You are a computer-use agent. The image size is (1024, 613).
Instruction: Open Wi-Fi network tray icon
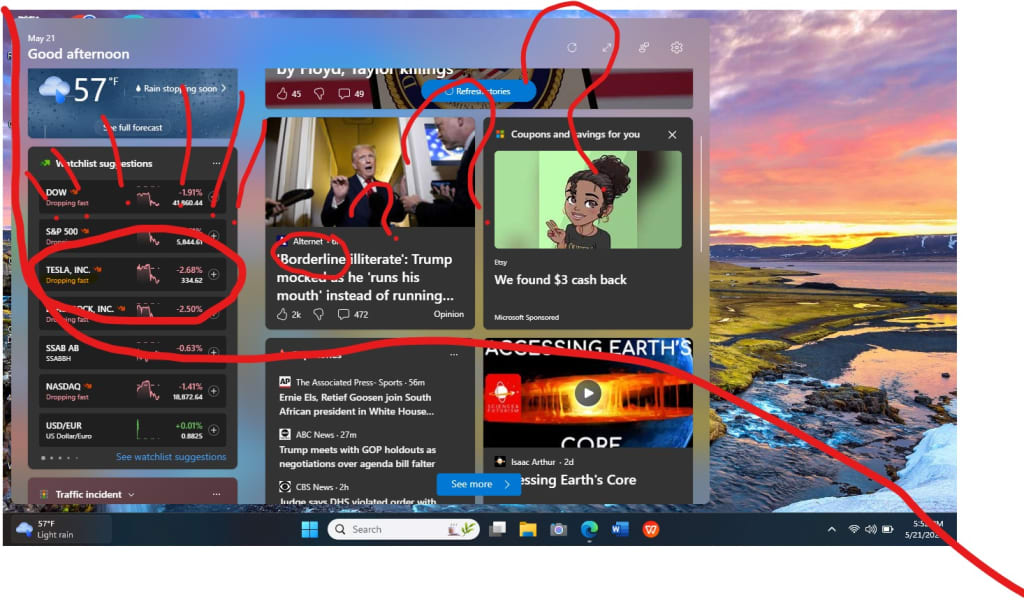[854, 529]
